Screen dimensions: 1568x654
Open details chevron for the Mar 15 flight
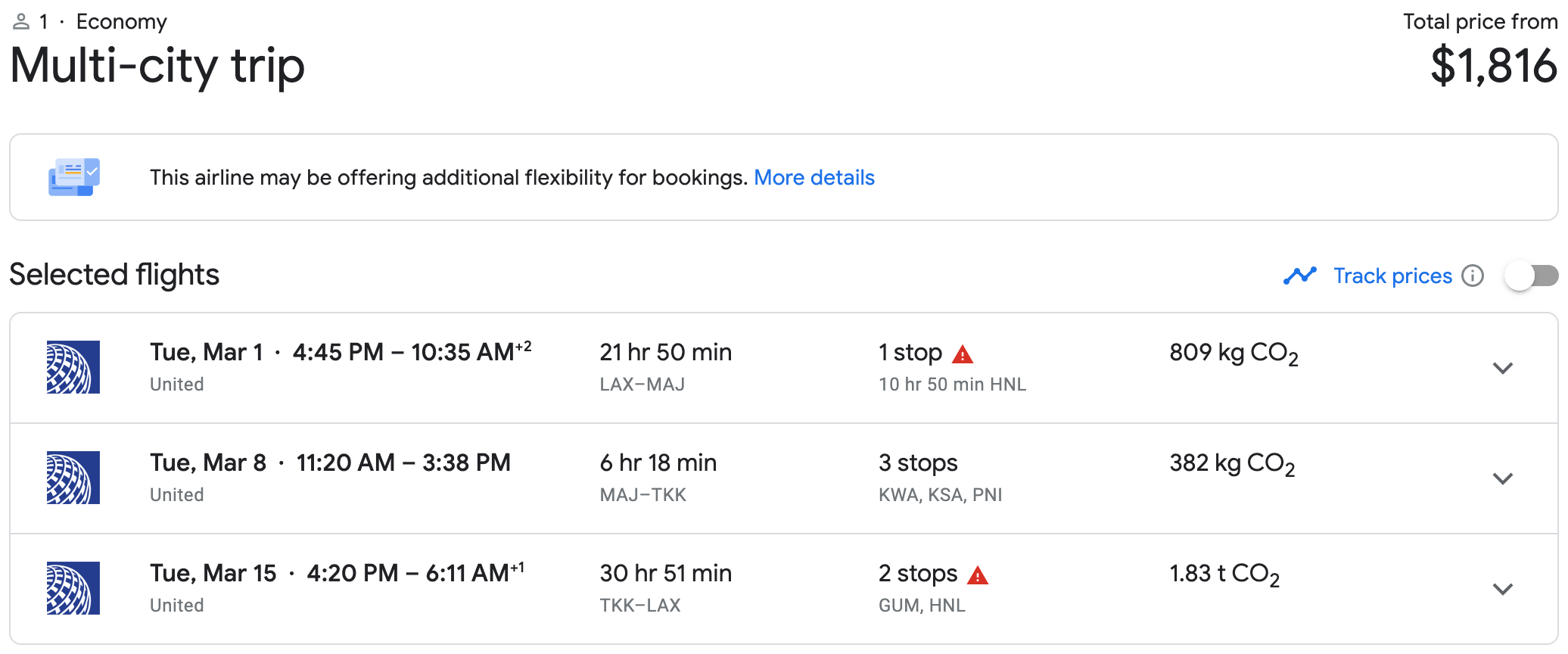[x=1503, y=588]
